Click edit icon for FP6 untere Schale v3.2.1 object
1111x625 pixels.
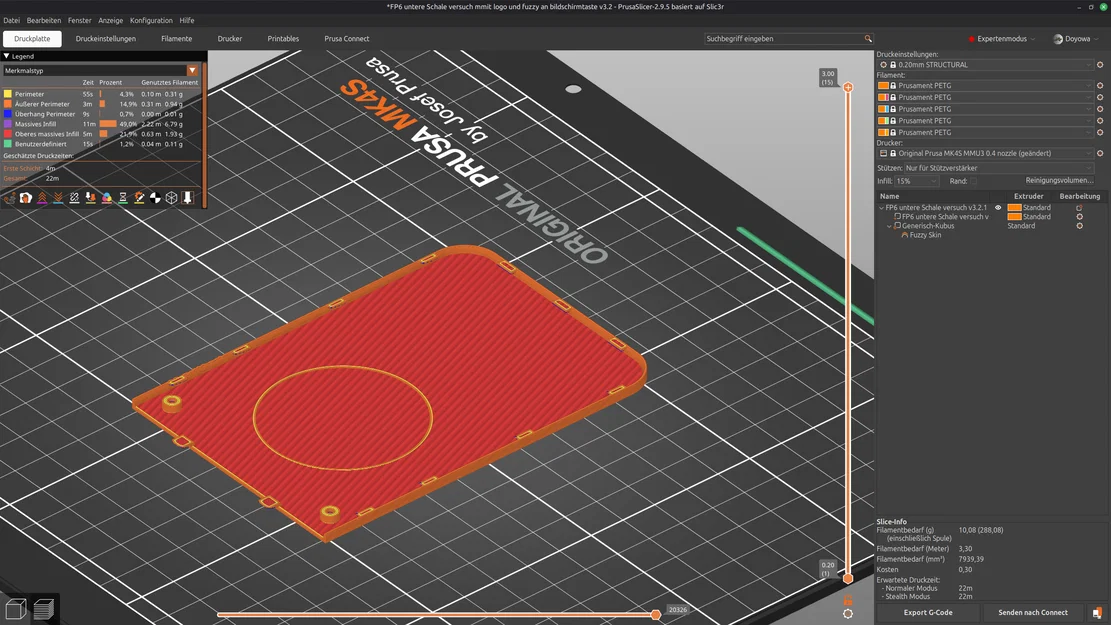[x=1079, y=208]
